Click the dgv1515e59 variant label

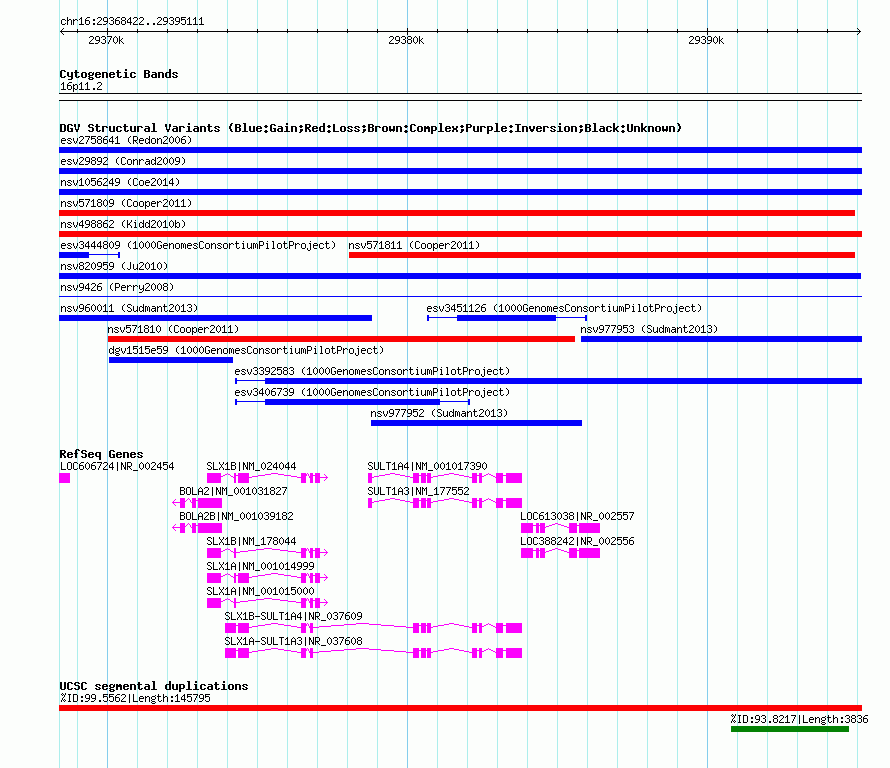coord(246,350)
